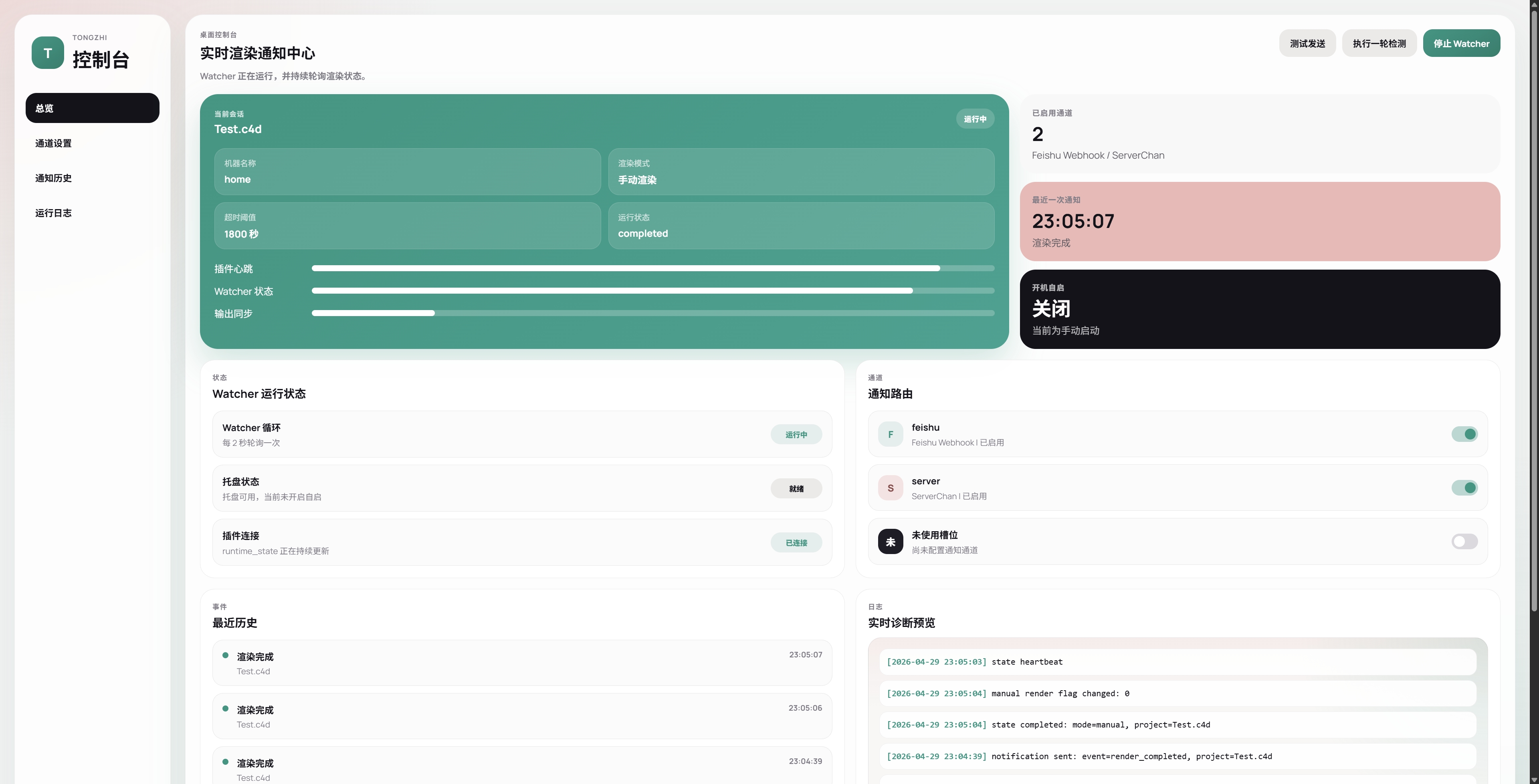Click the 'manual render flag changed: 0' log line

(1177, 693)
